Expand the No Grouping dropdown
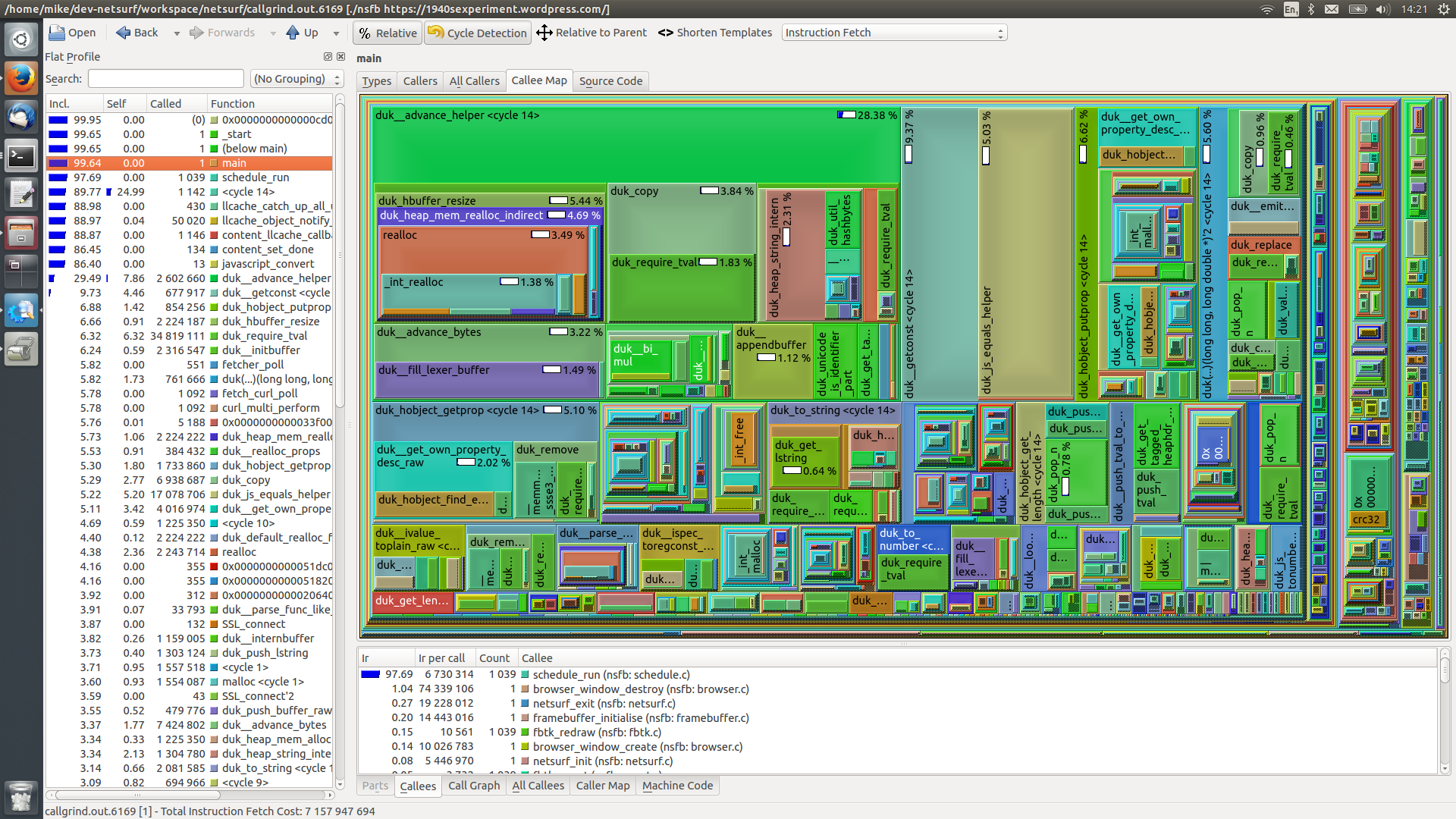The height and width of the screenshot is (819, 1456). (297, 79)
